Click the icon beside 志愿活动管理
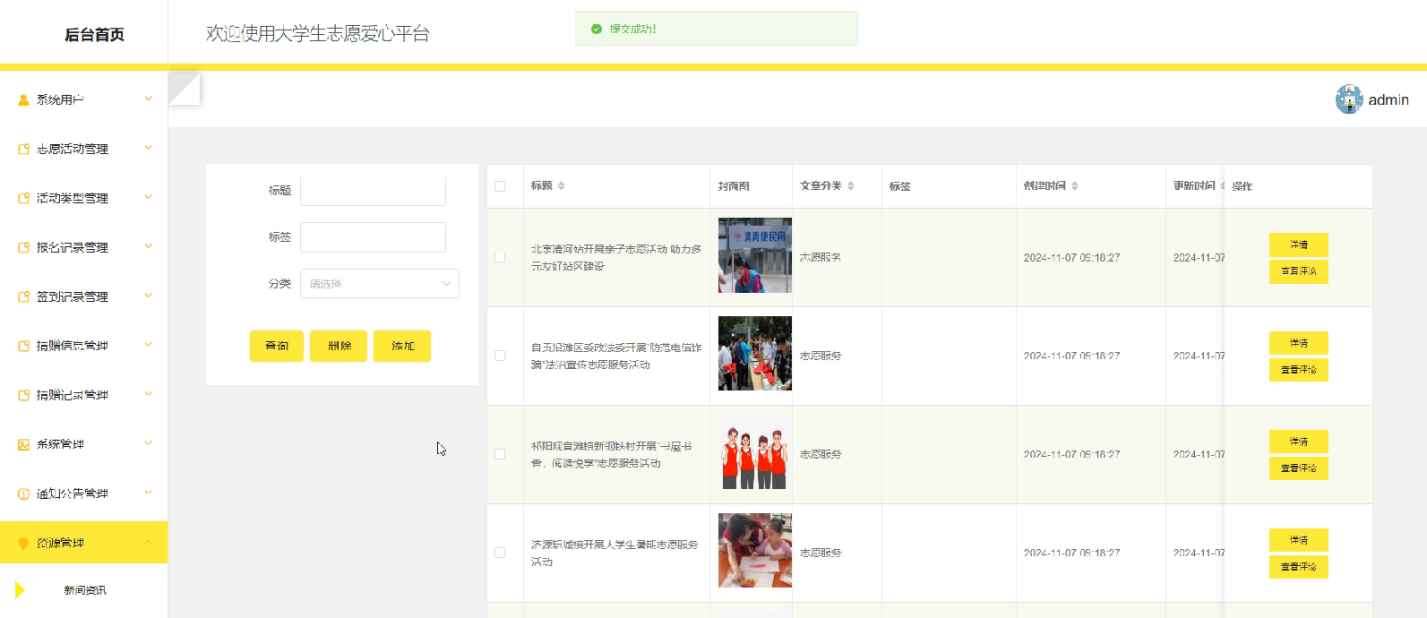The width and height of the screenshot is (1427, 618). tap(24, 149)
